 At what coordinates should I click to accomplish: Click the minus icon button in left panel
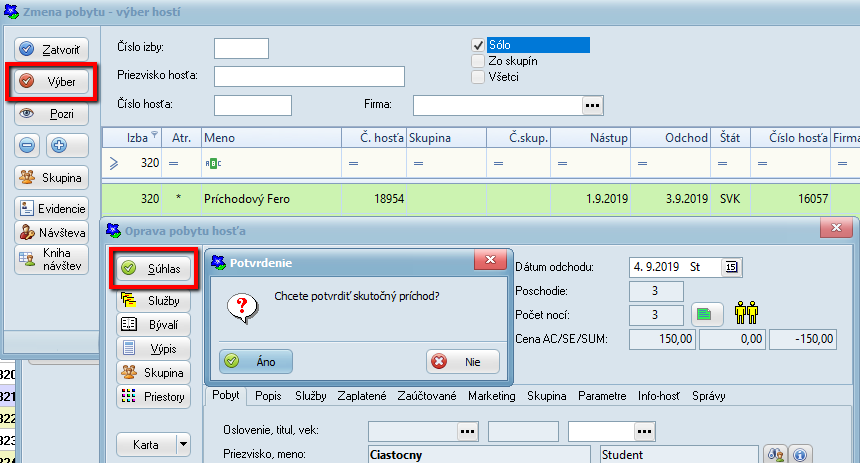[x=27, y=145]
